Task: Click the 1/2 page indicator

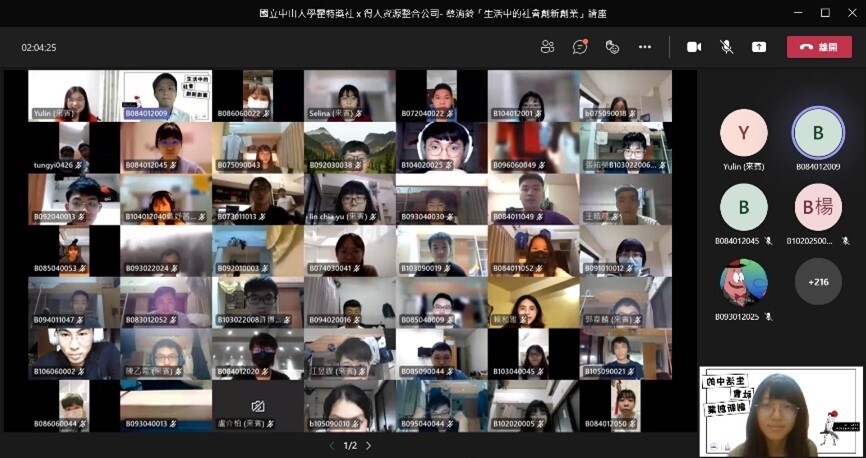Action: click(x=350, y=445)
